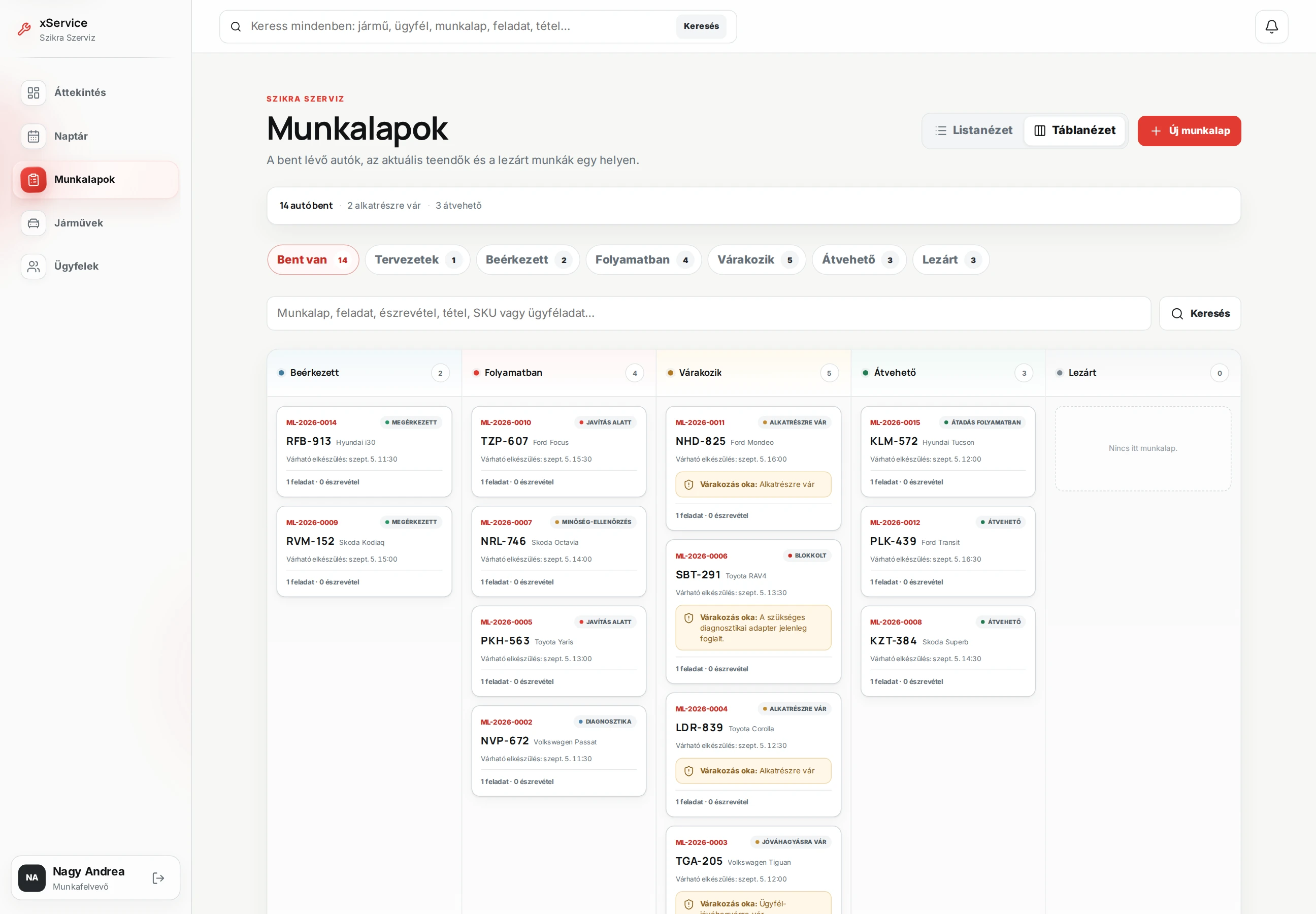Switch to Listanézet view

tap(973, 130)
